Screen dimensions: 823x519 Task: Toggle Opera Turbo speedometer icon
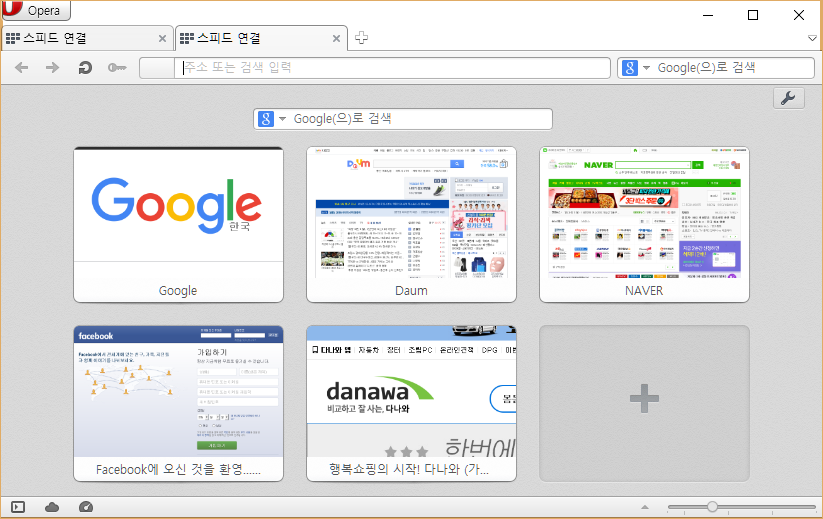[x=85, y=507]
